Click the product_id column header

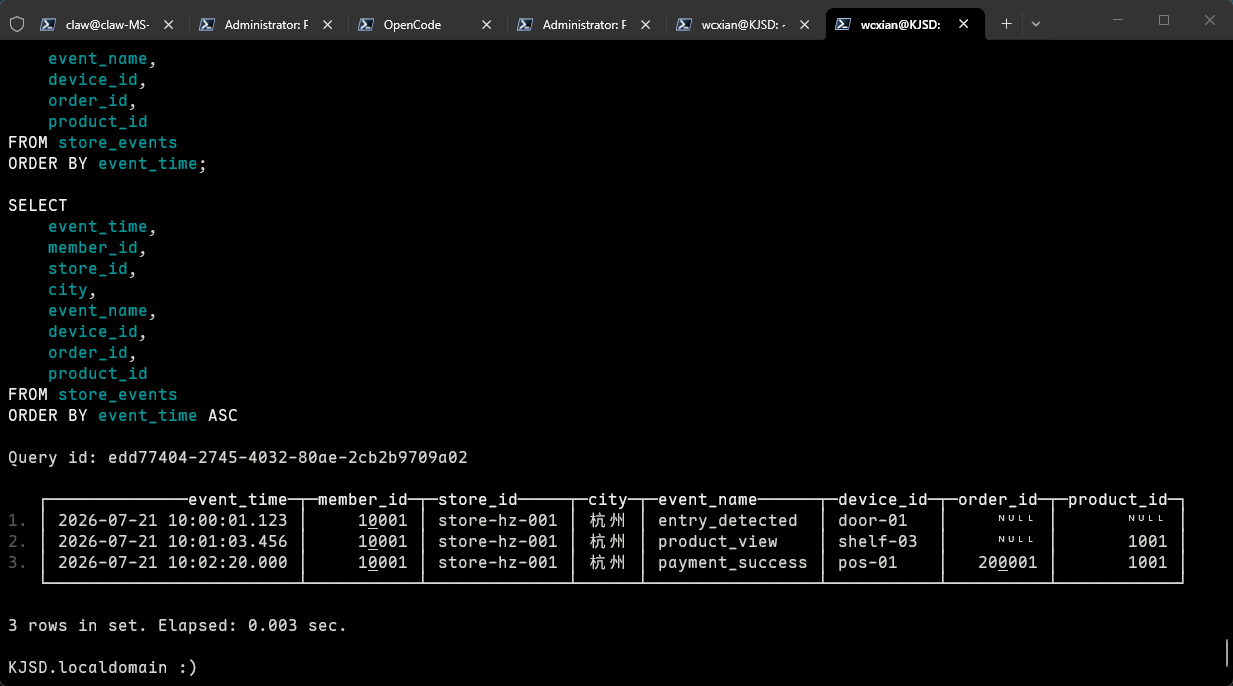pos(1118,499)
